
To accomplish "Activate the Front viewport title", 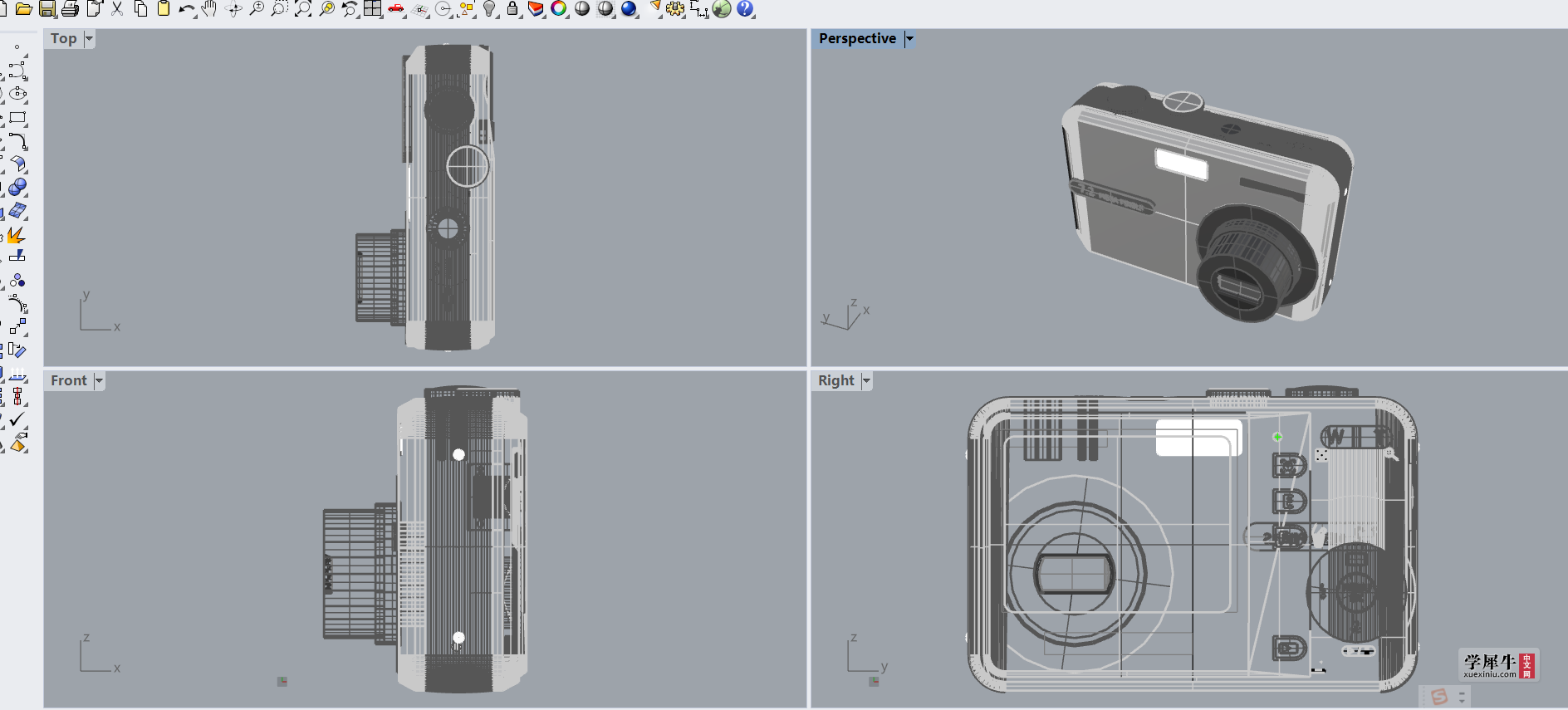I will click(68, 380).
